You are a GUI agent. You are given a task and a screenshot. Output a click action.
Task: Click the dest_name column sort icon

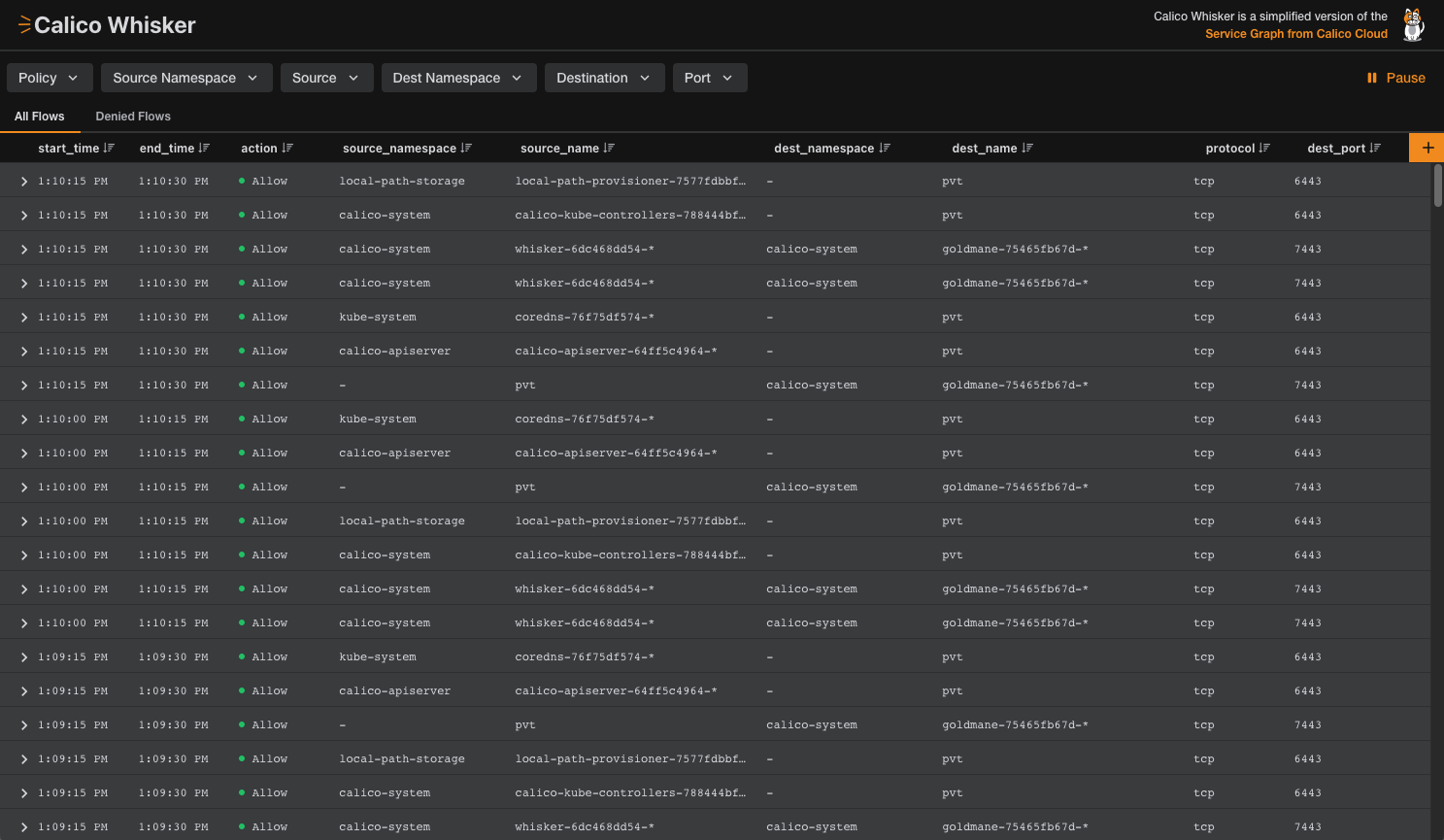coord(1027,149)
